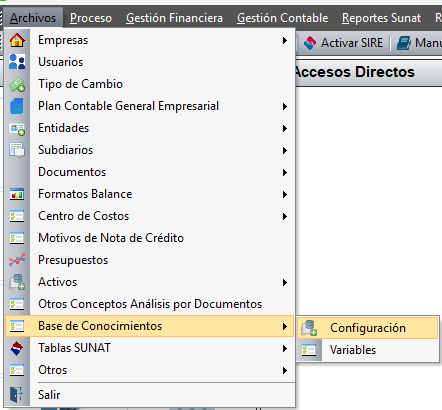This screenshot has width=442, height=410.
Task: Expand the Entidades submenu arrow
Action: point(285,128)
